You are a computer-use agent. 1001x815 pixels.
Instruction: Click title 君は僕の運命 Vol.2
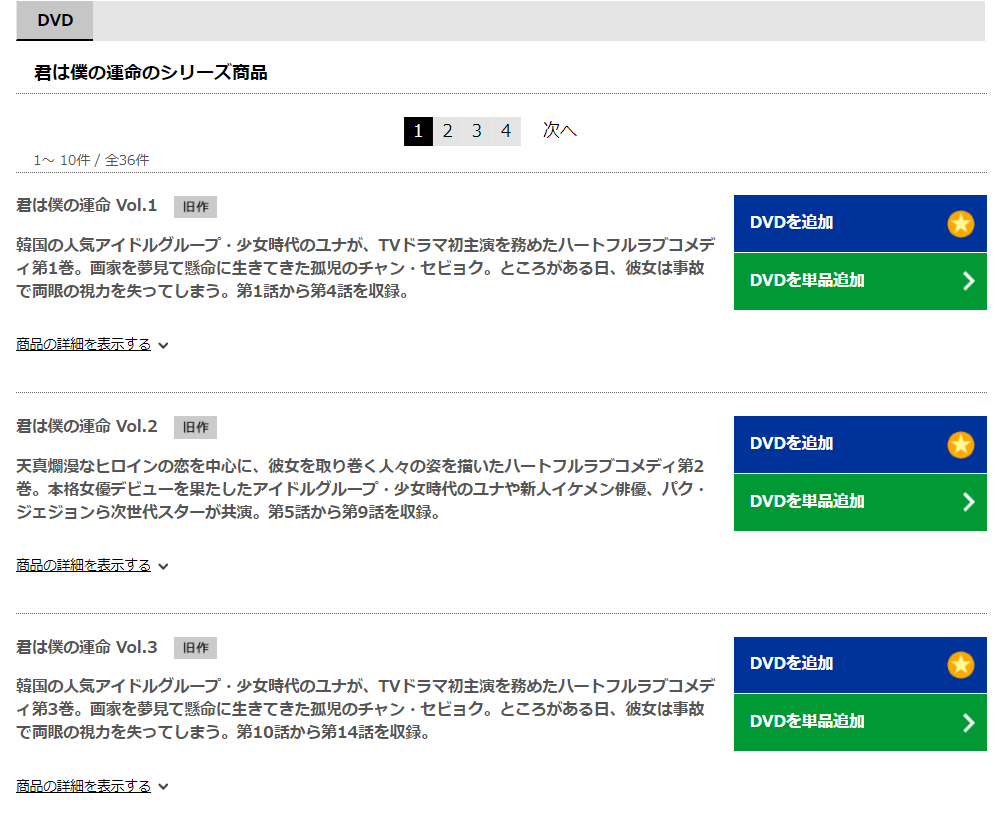click(x=87, y=426)
